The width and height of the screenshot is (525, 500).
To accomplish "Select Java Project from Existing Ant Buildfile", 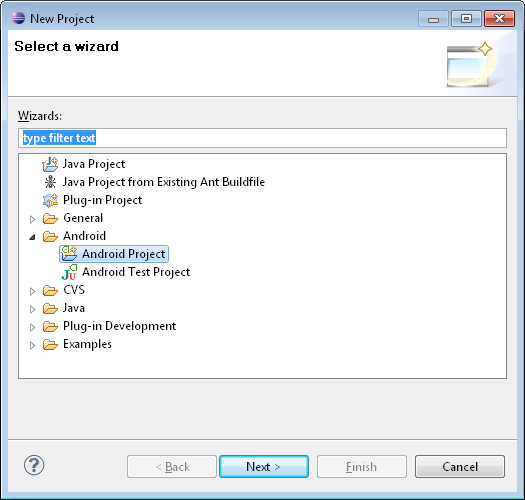I will (x=164, y=182).
